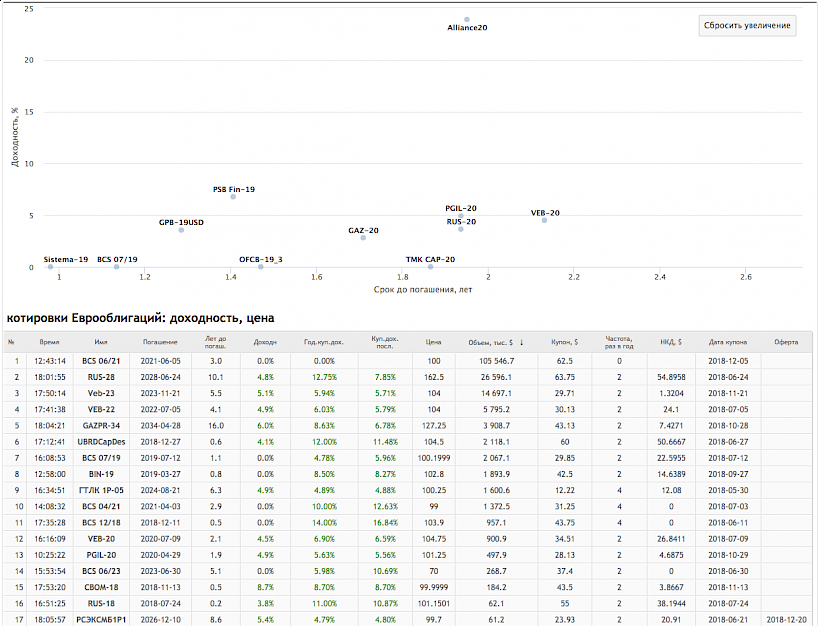Select the 2034-04-28 maturity date cell
Image resolution: width=820 pixels, height=630 pixels.
[x=160, y=426]
